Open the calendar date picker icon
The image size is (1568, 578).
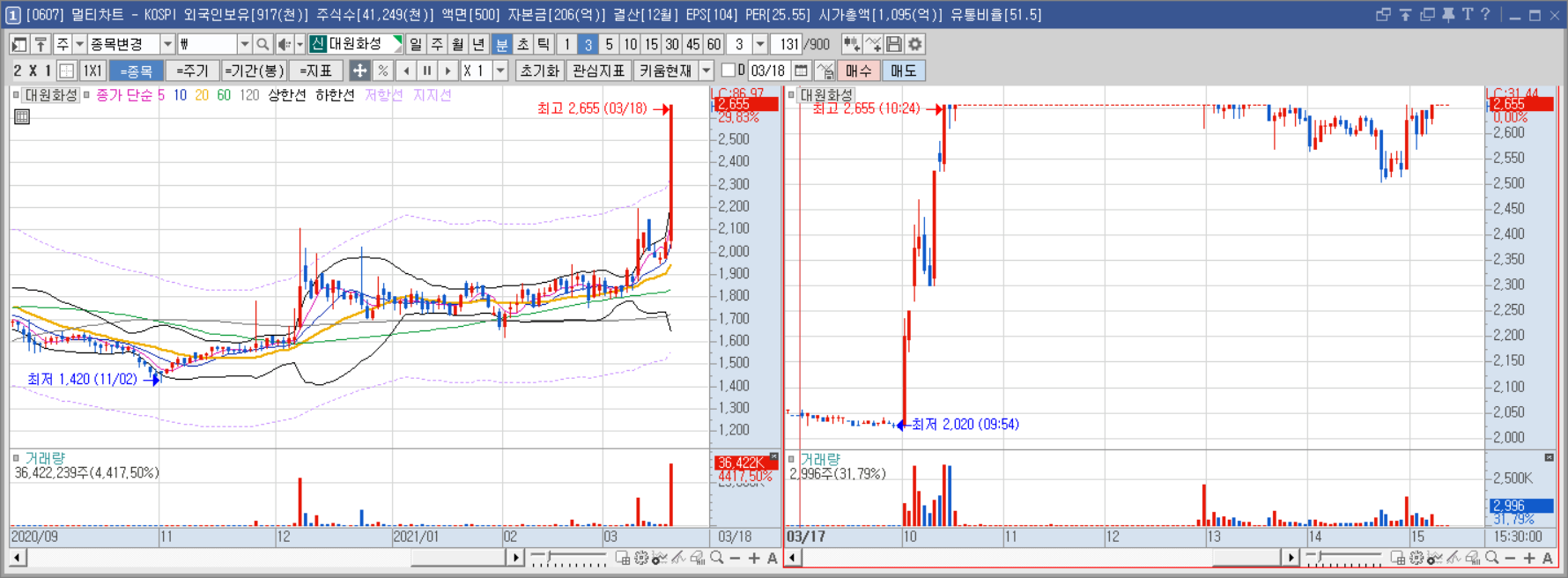click(801, 70)
